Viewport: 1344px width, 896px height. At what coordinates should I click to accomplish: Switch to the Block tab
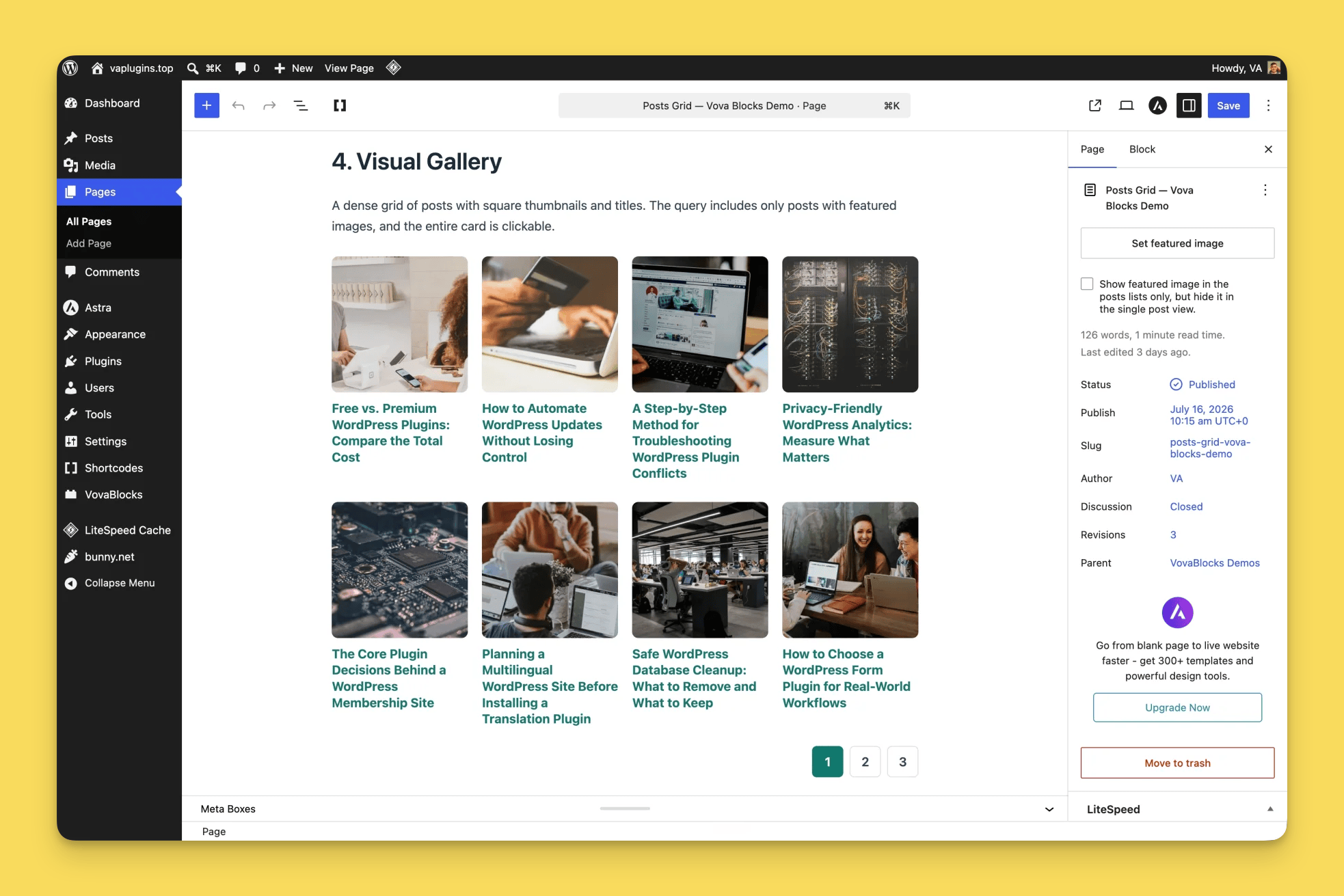[1142, 149]
